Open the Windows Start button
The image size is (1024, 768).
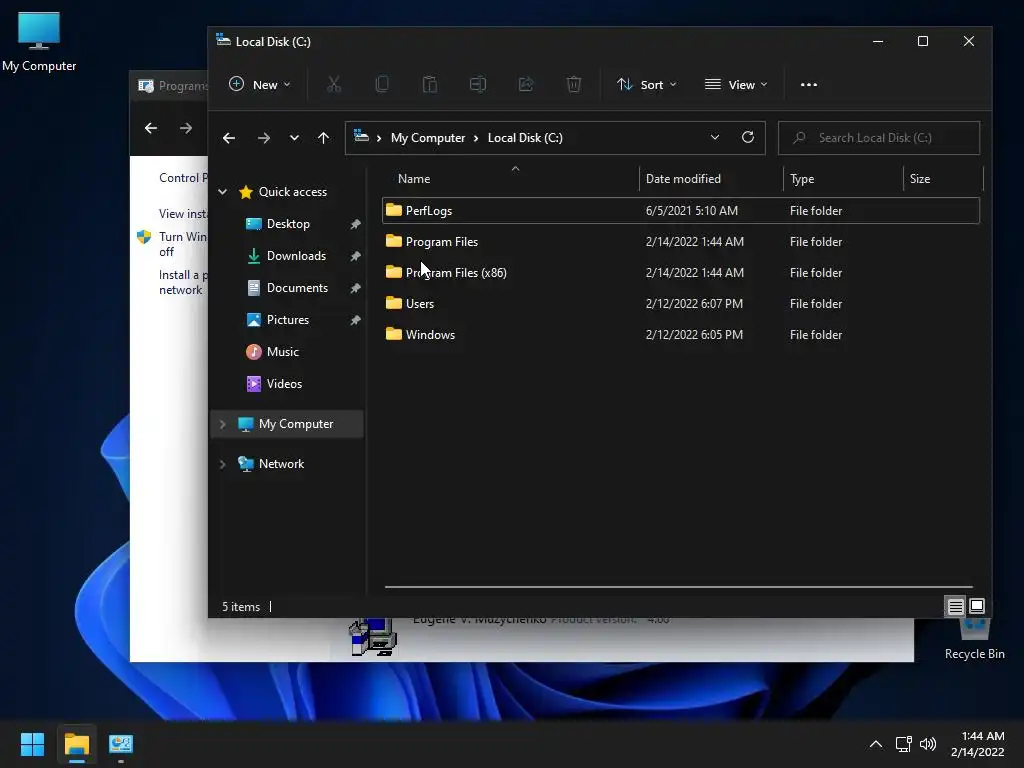click(x=32, y=744)
